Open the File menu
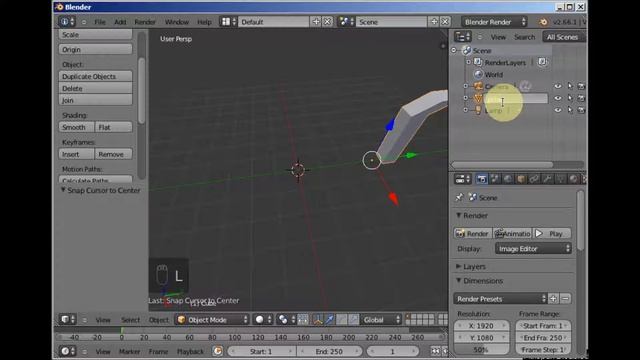This screenshot has height=360, width=640. click(100, 22)
